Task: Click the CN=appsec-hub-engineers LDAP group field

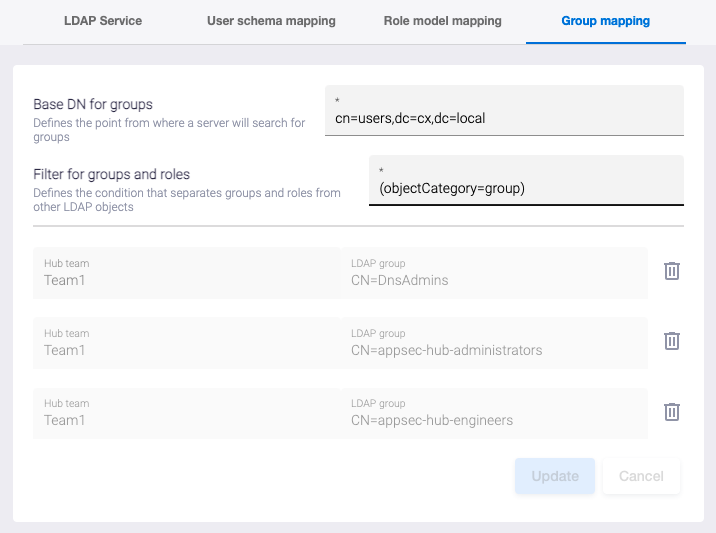Action: tap(494, 413)
